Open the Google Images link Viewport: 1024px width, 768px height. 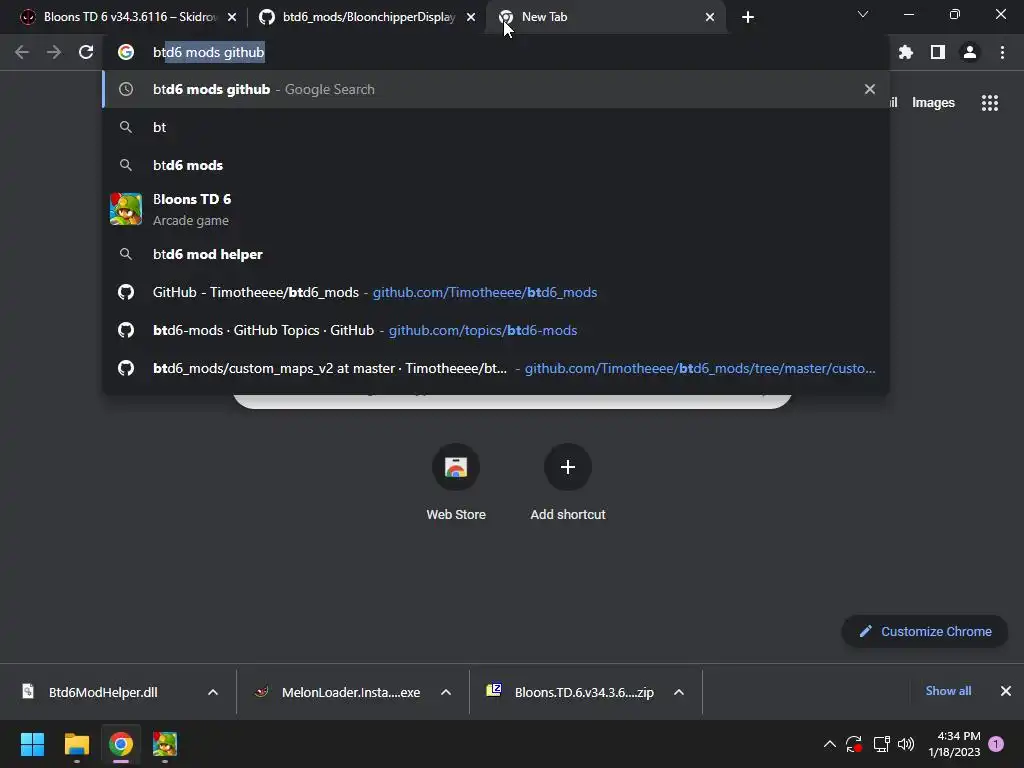tap(933, 103)
